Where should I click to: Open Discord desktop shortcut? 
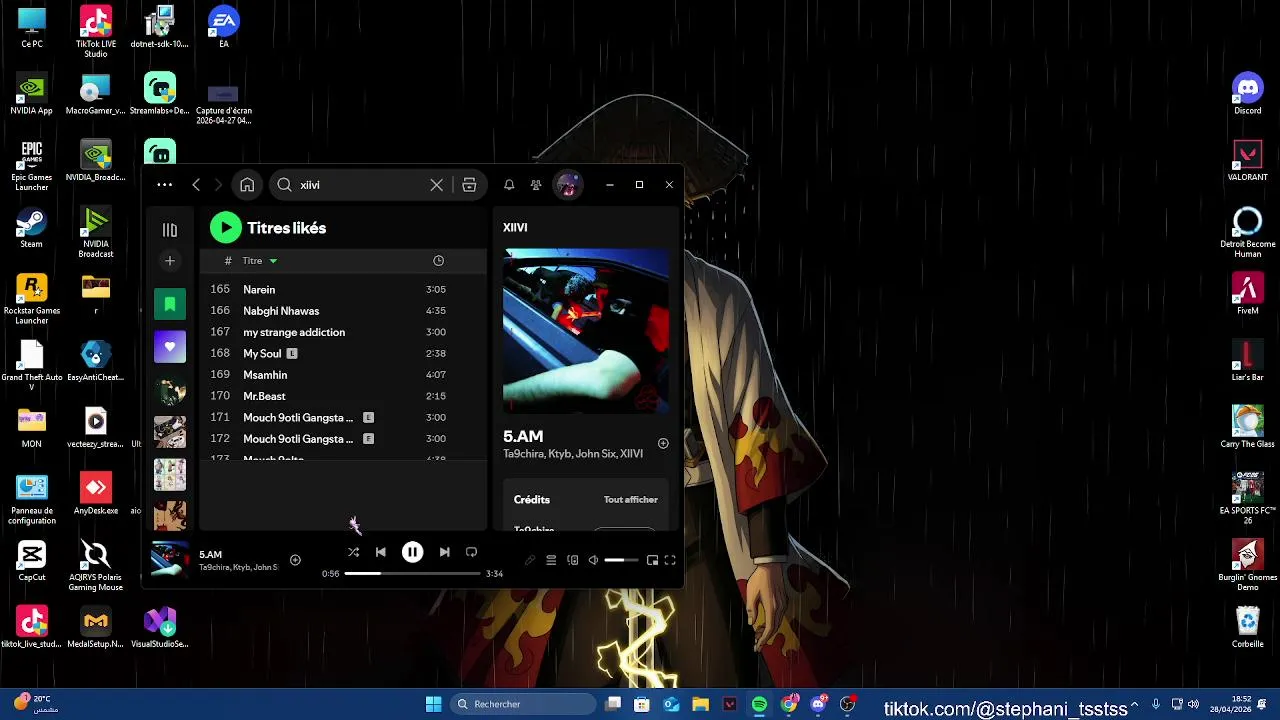pos(1247,94)
